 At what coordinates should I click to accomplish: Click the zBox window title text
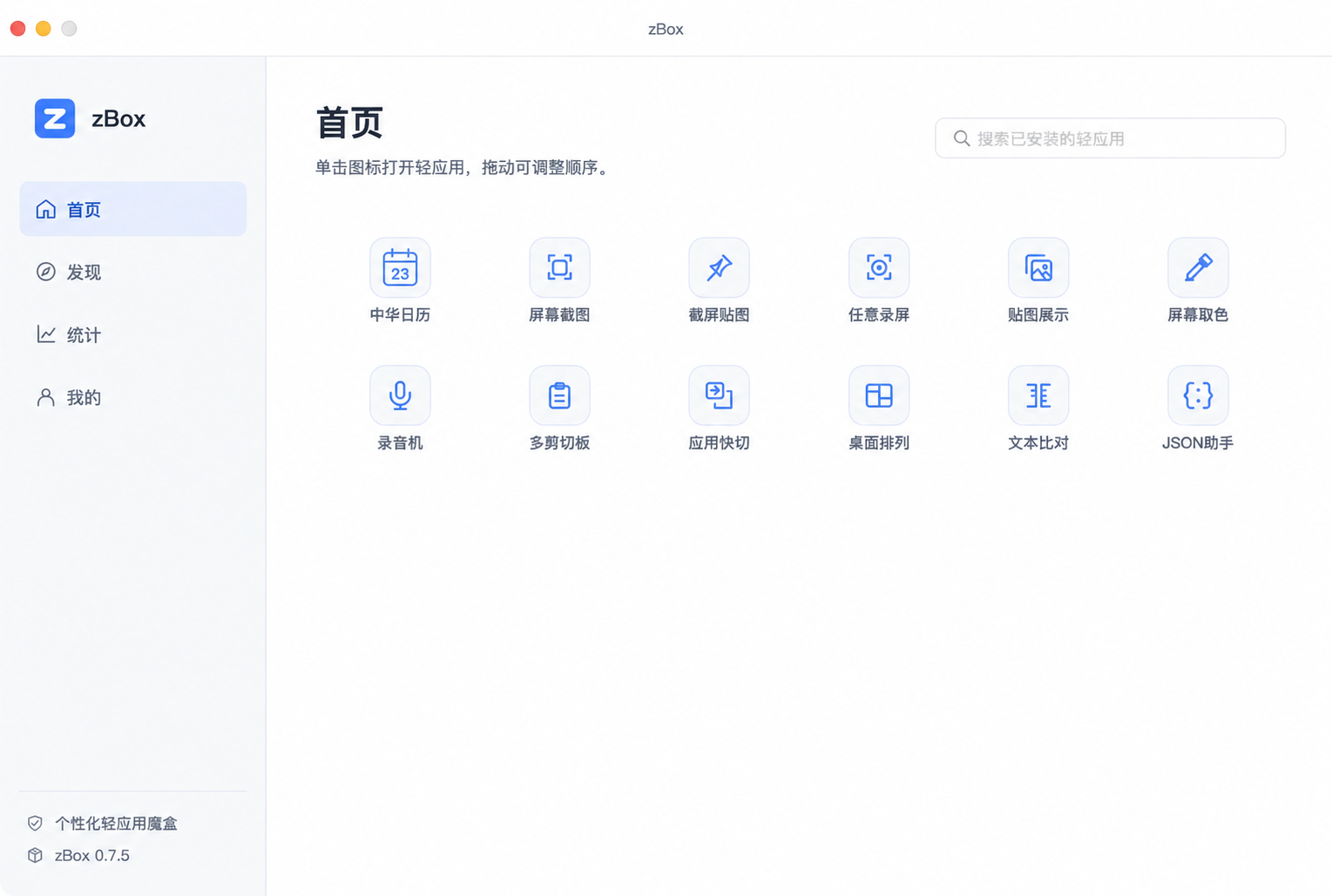pyautogui.click(x=666, y=29)
